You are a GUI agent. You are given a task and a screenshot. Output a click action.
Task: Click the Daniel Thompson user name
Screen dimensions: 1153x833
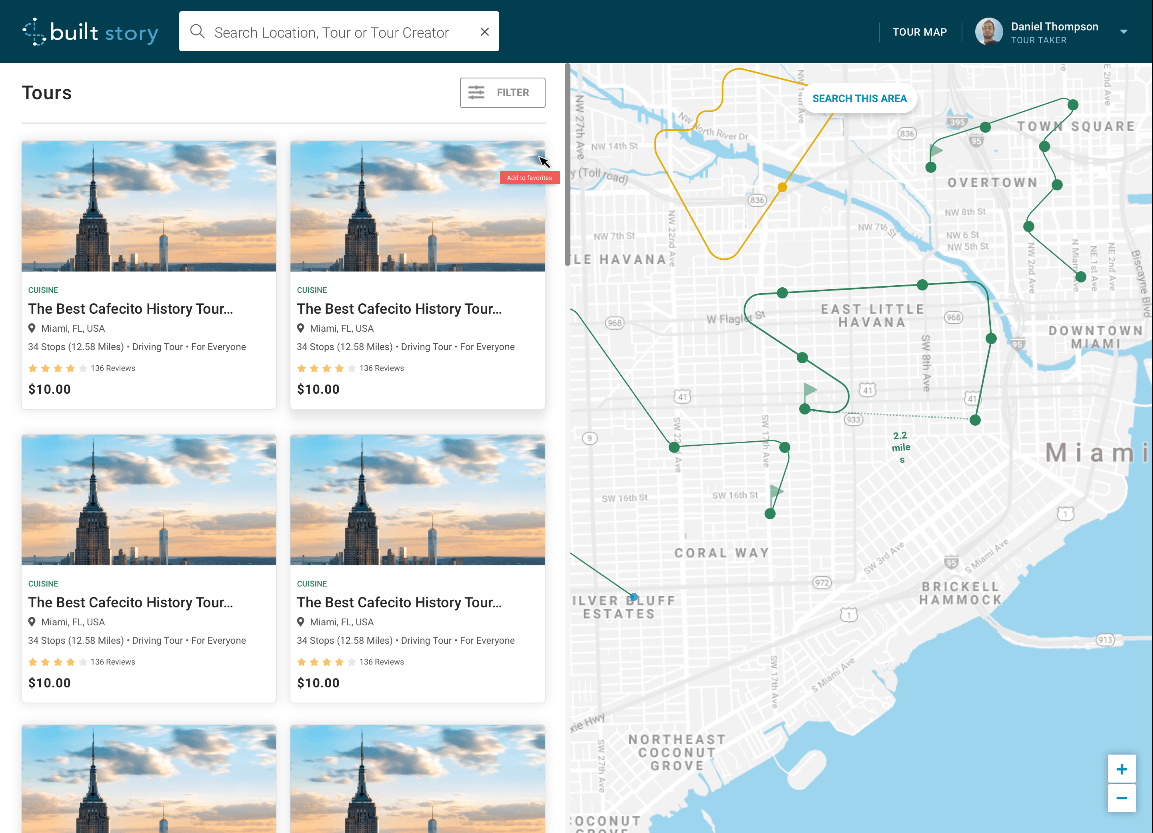[1054, 26]
